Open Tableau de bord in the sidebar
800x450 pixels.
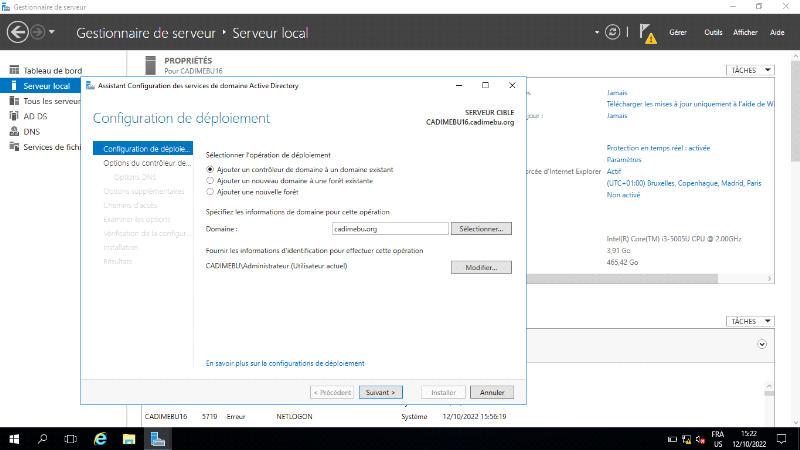click(x=52, y=70)
